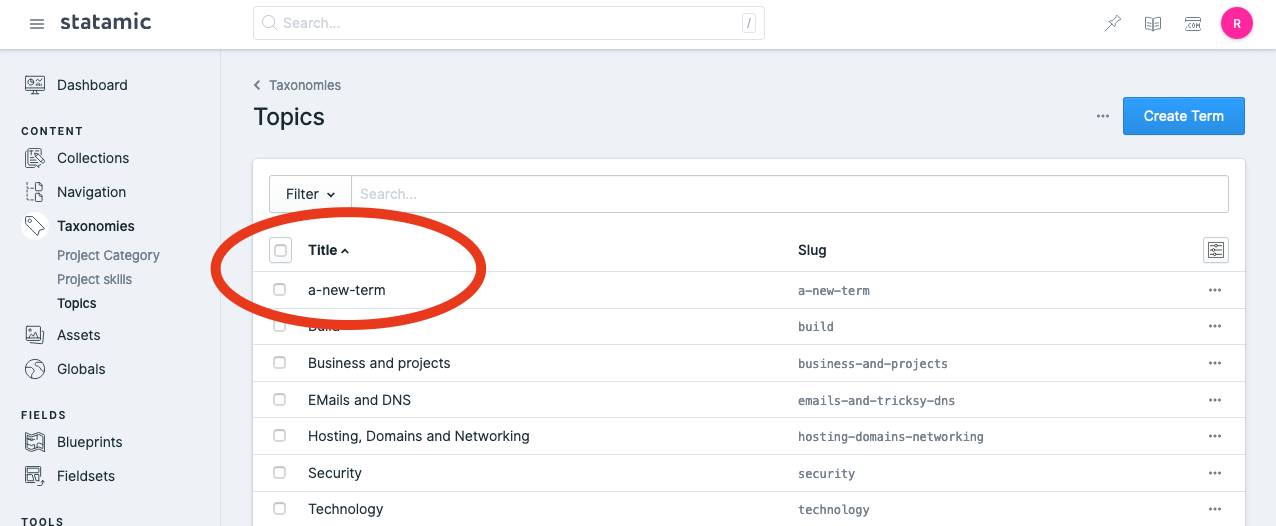
Task: Check the EMails and DNS checkbox
Action: click(280, 399)
